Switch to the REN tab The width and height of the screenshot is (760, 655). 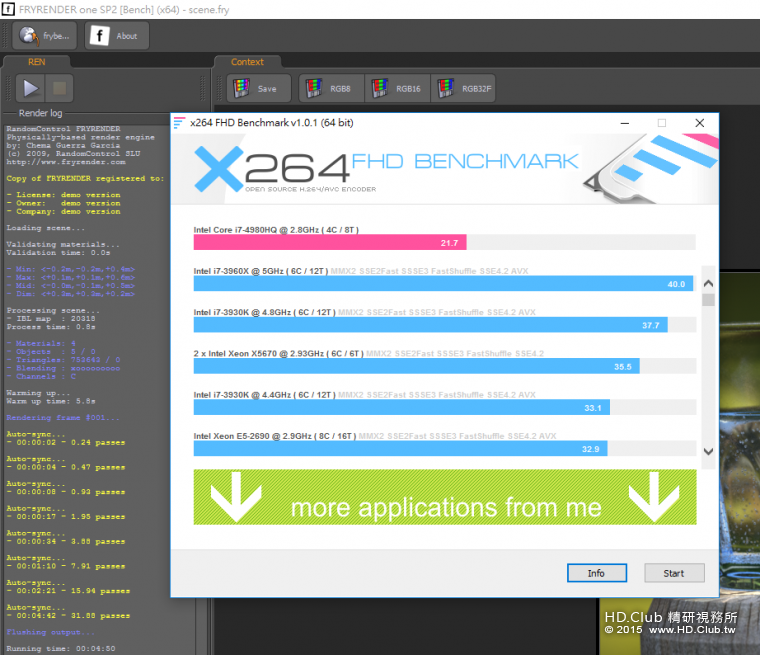36,62
